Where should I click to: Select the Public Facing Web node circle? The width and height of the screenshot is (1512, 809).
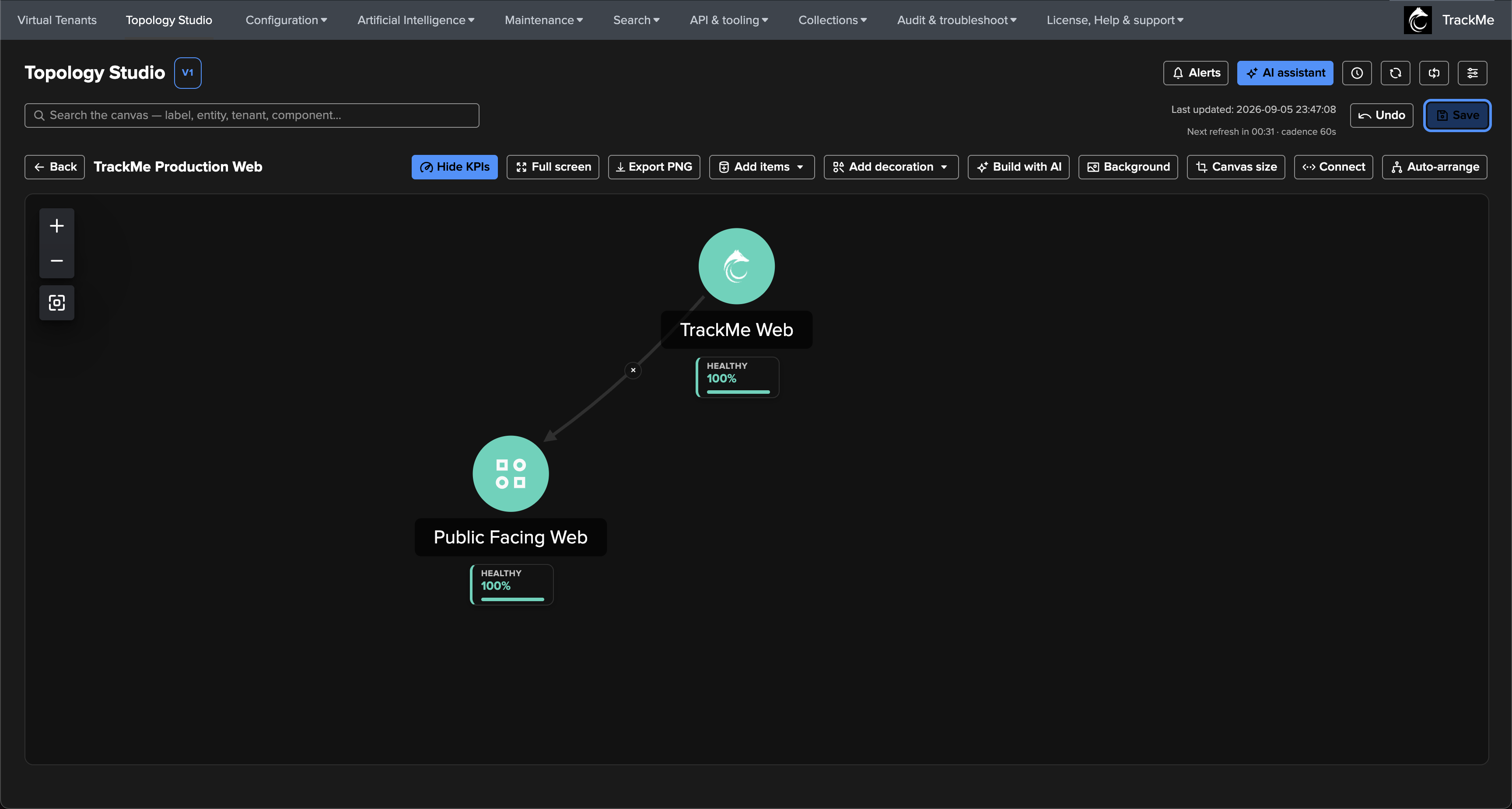click(x=511, y=473)
